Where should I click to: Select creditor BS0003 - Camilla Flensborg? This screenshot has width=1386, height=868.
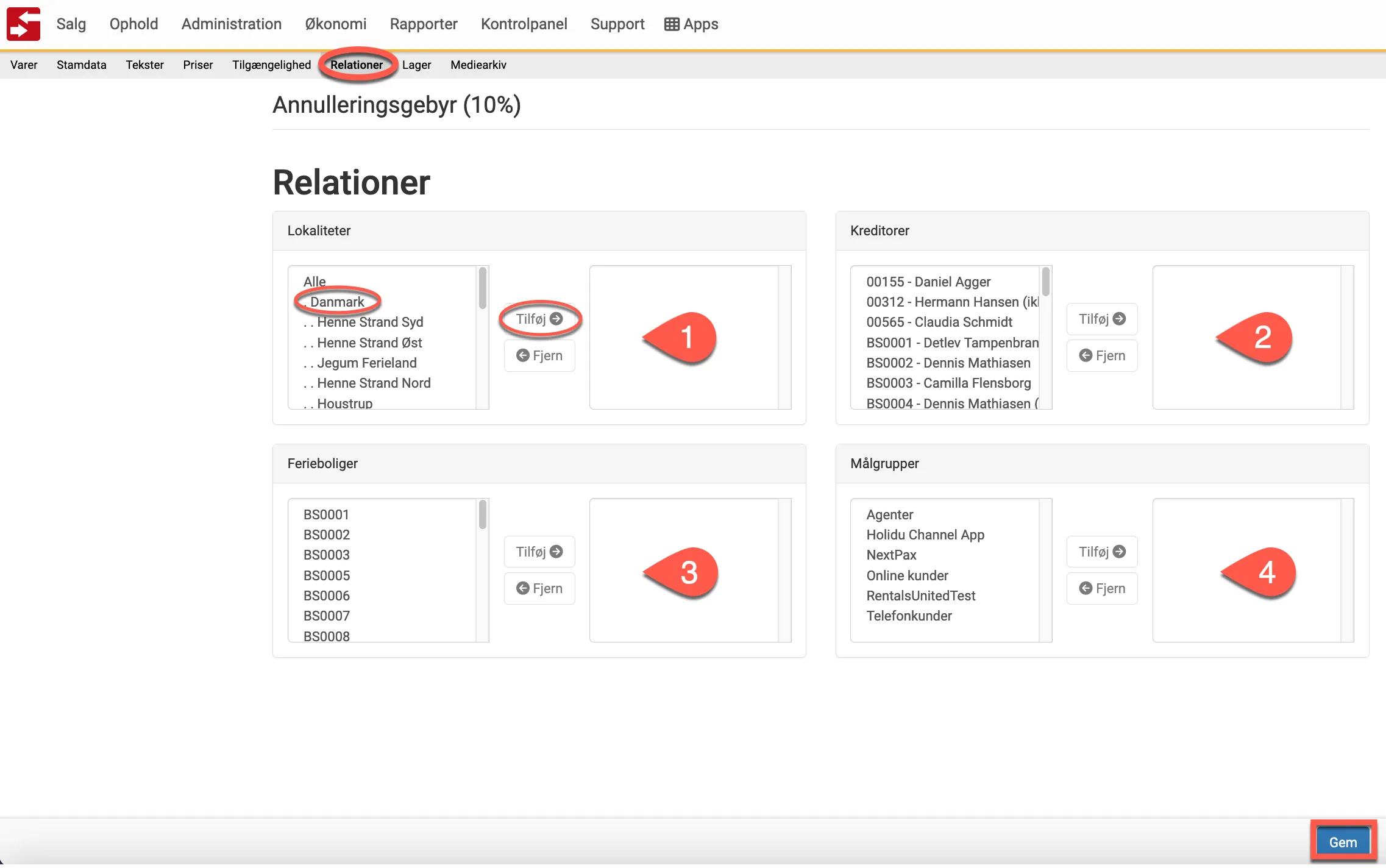(948, 383)
